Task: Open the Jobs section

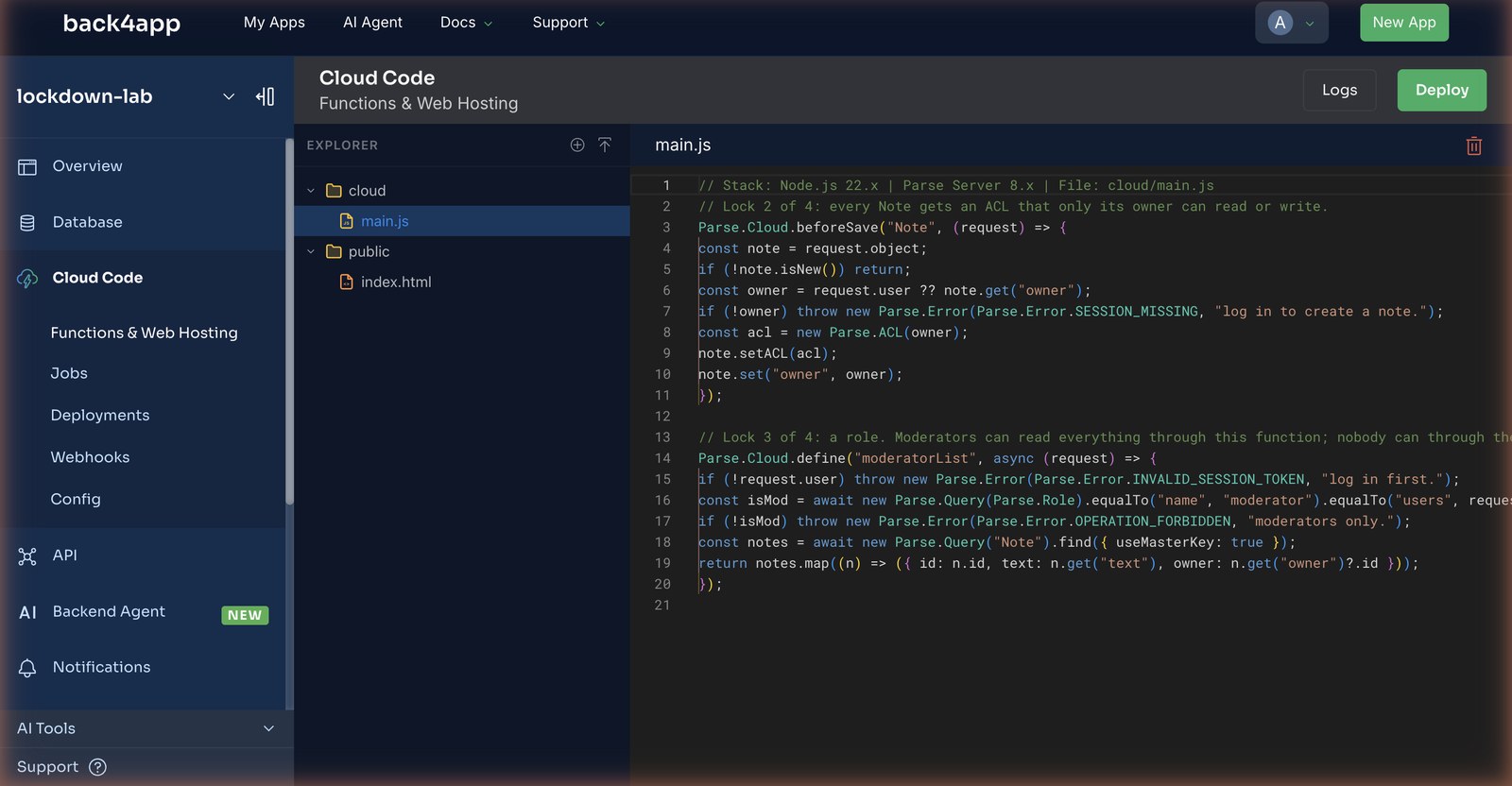Action: [69, 373]
